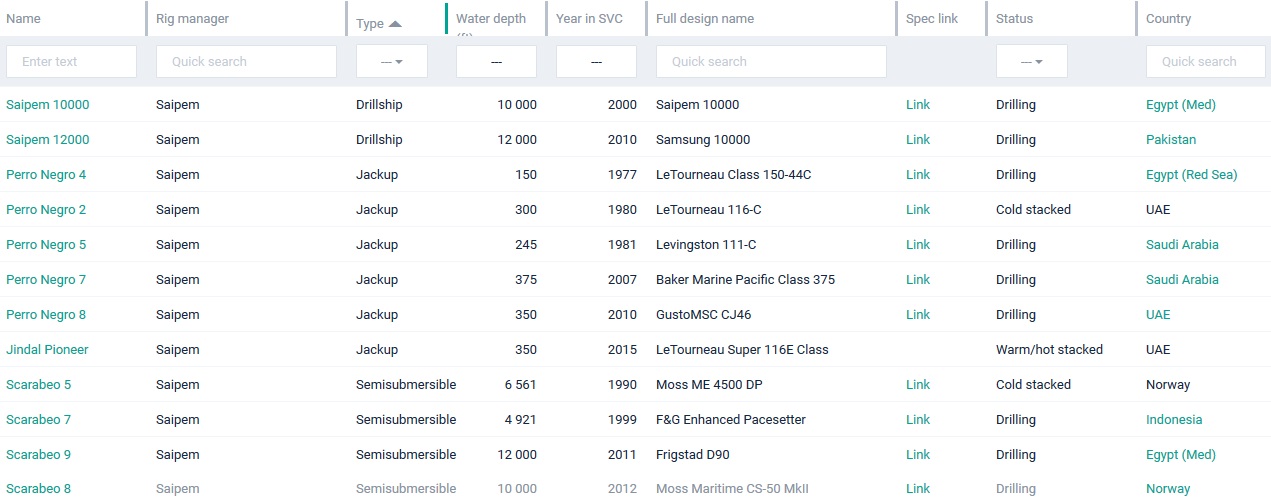Open the Perro Negro 4 rig link
This screenshot has height=504, width=1271.
(46, 175)
